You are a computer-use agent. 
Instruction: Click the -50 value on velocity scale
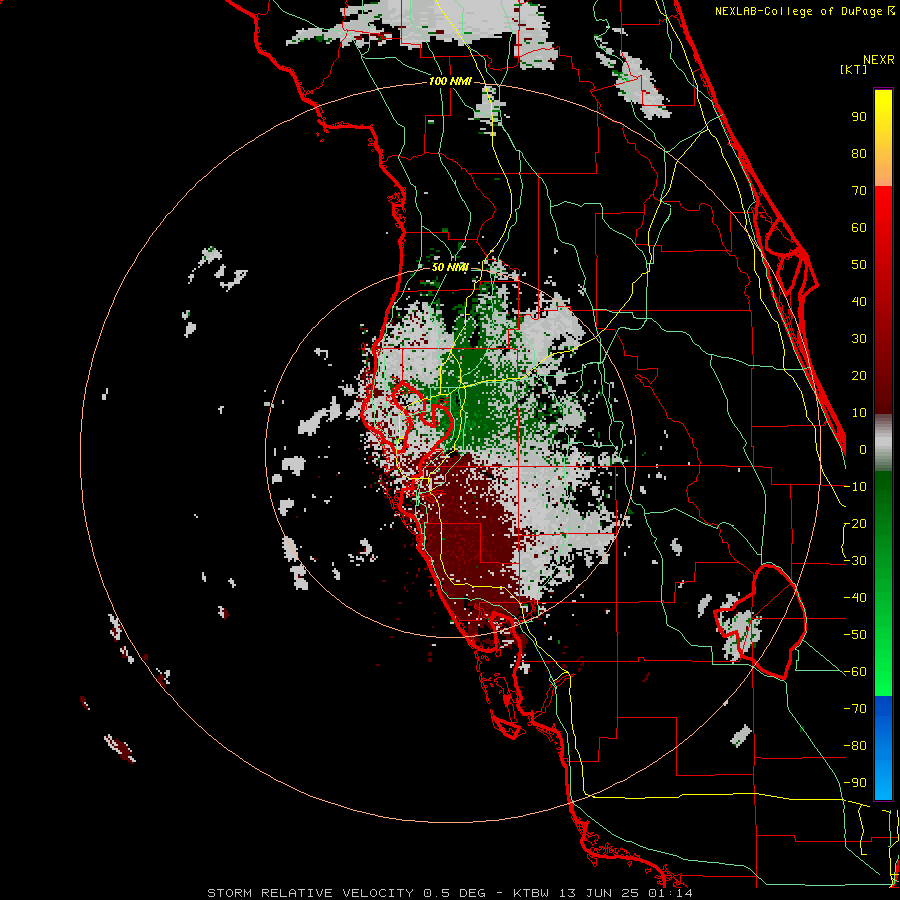[x=855, y=635]
